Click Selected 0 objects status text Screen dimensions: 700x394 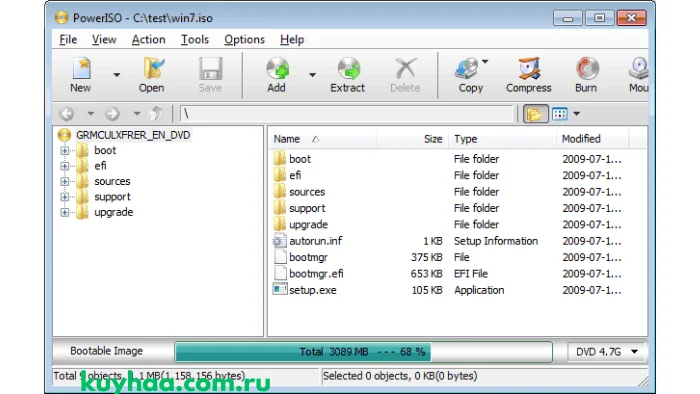(400, 376)
